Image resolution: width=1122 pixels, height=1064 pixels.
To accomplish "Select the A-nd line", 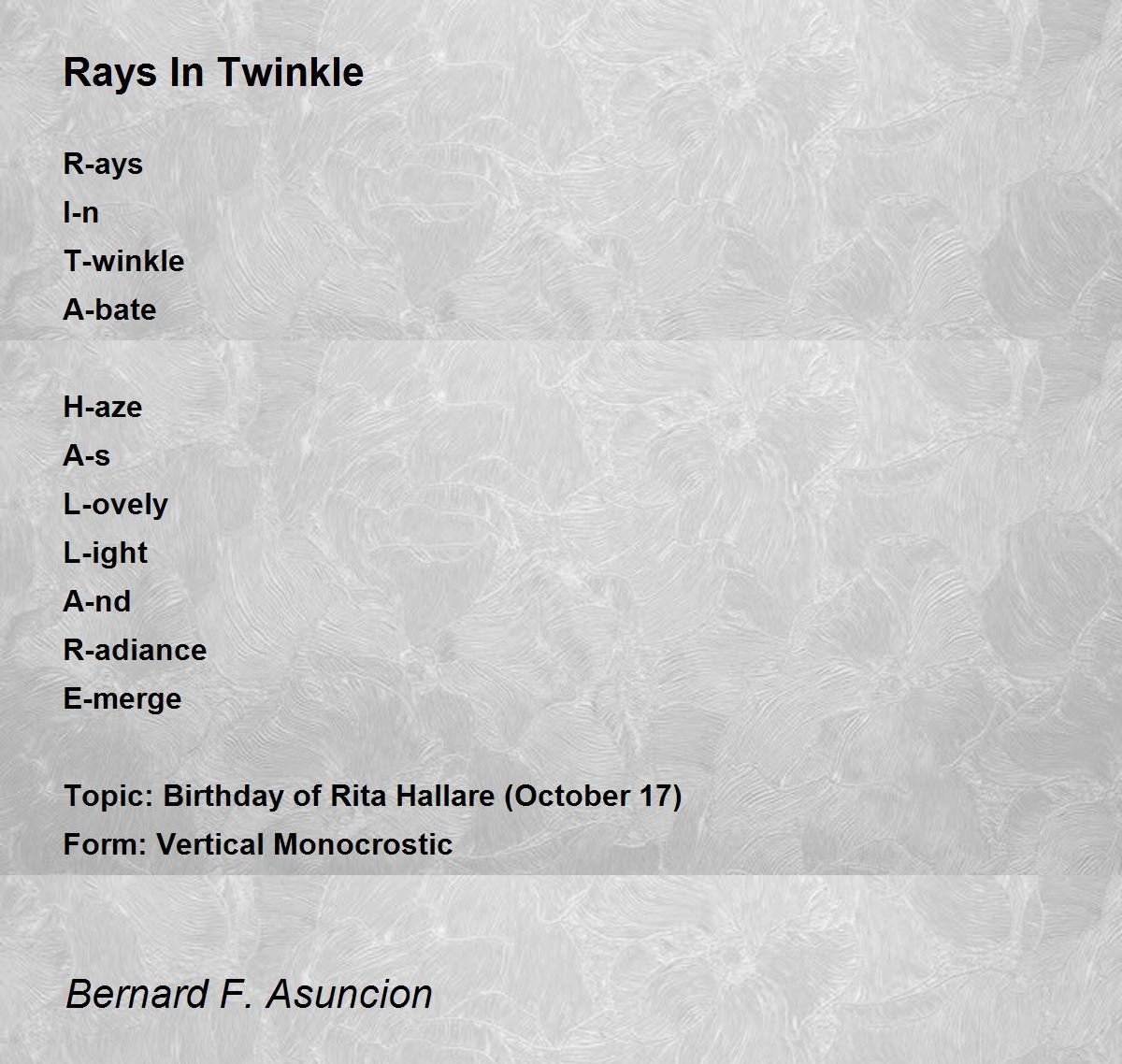I will point(96,601).
